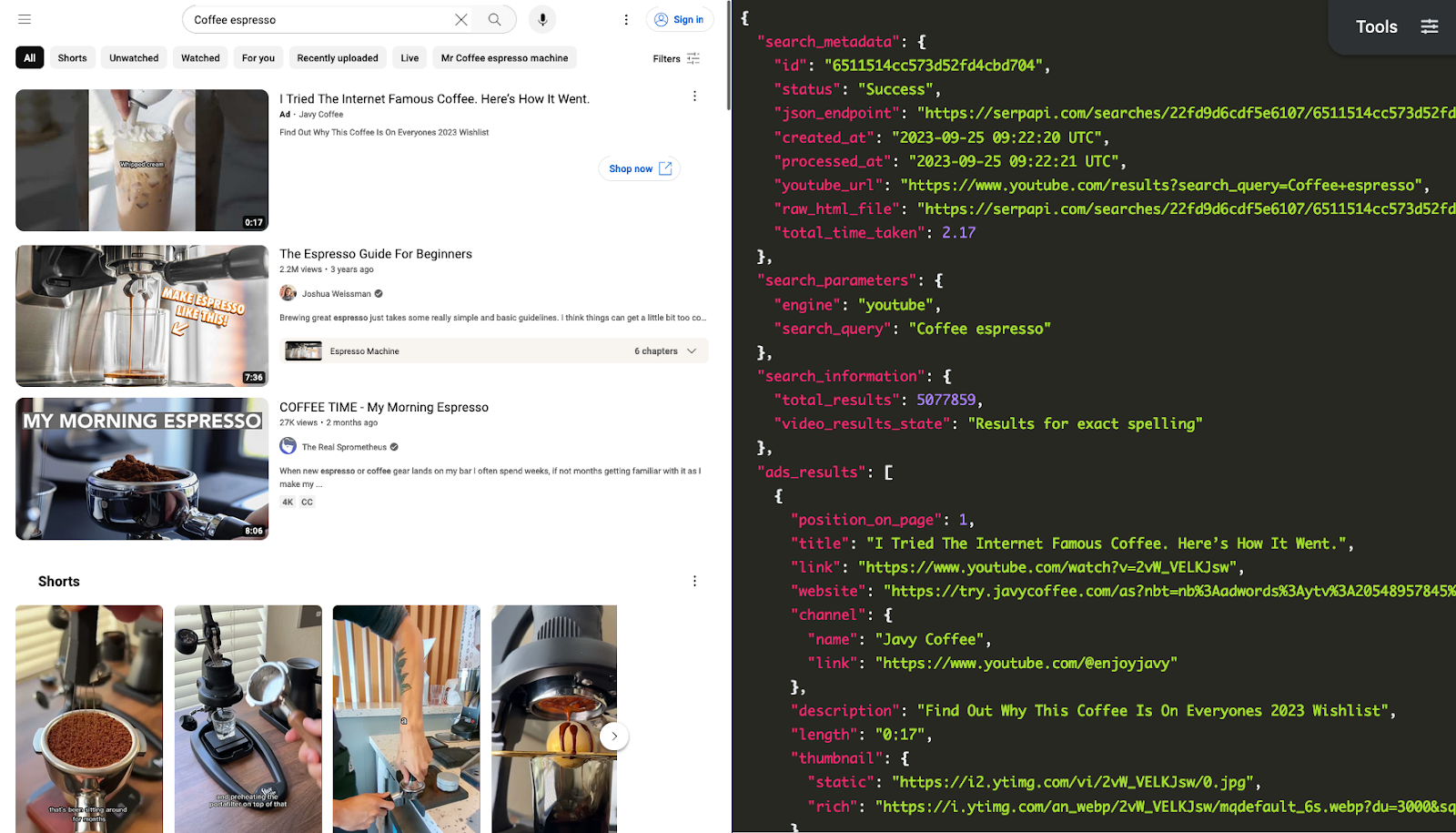Open title 'The Espresso Guide For Beginners'

click(376, 254)
